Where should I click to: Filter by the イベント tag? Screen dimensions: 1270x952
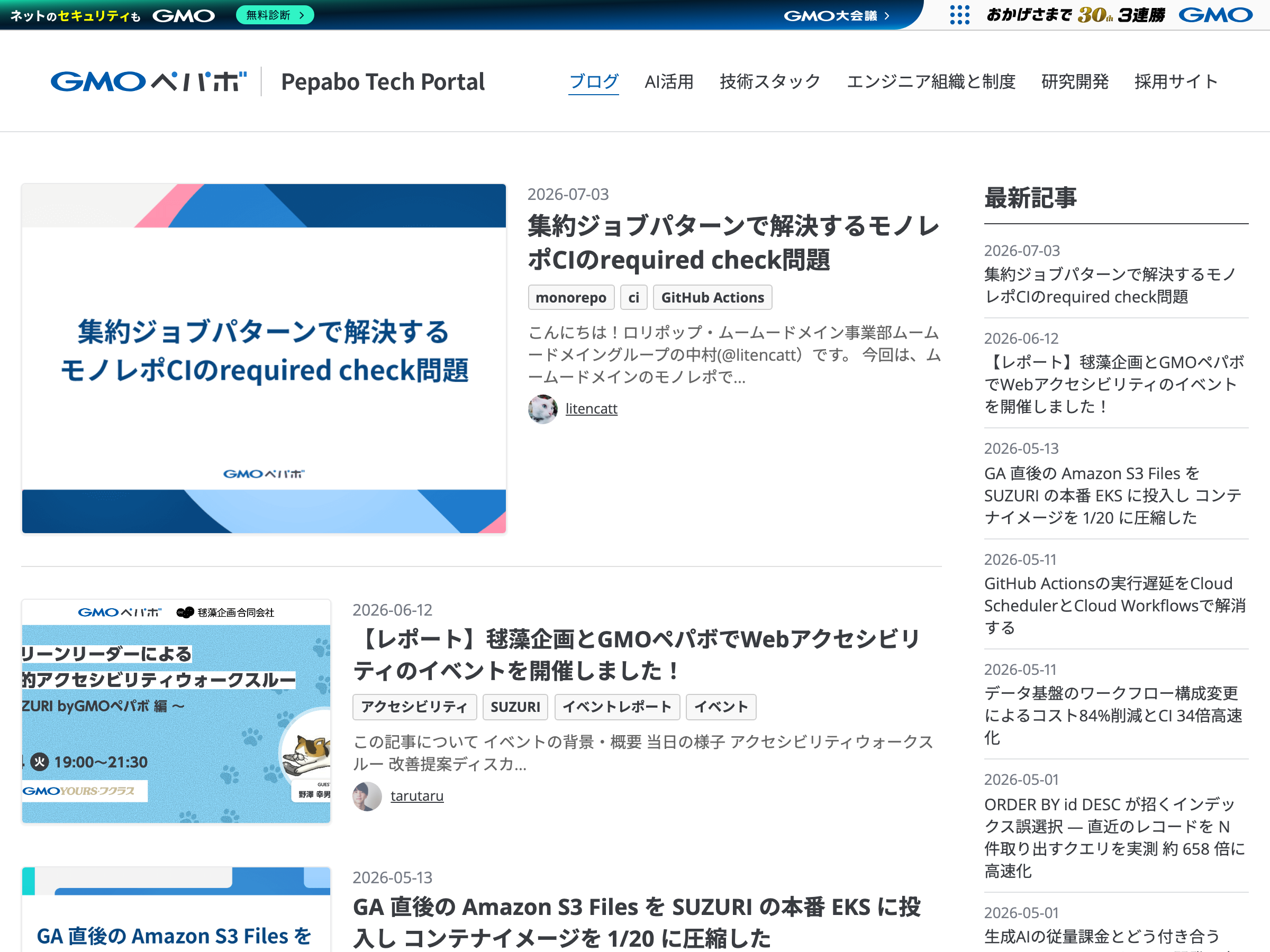pyautogui.click(x=721, y=707)
